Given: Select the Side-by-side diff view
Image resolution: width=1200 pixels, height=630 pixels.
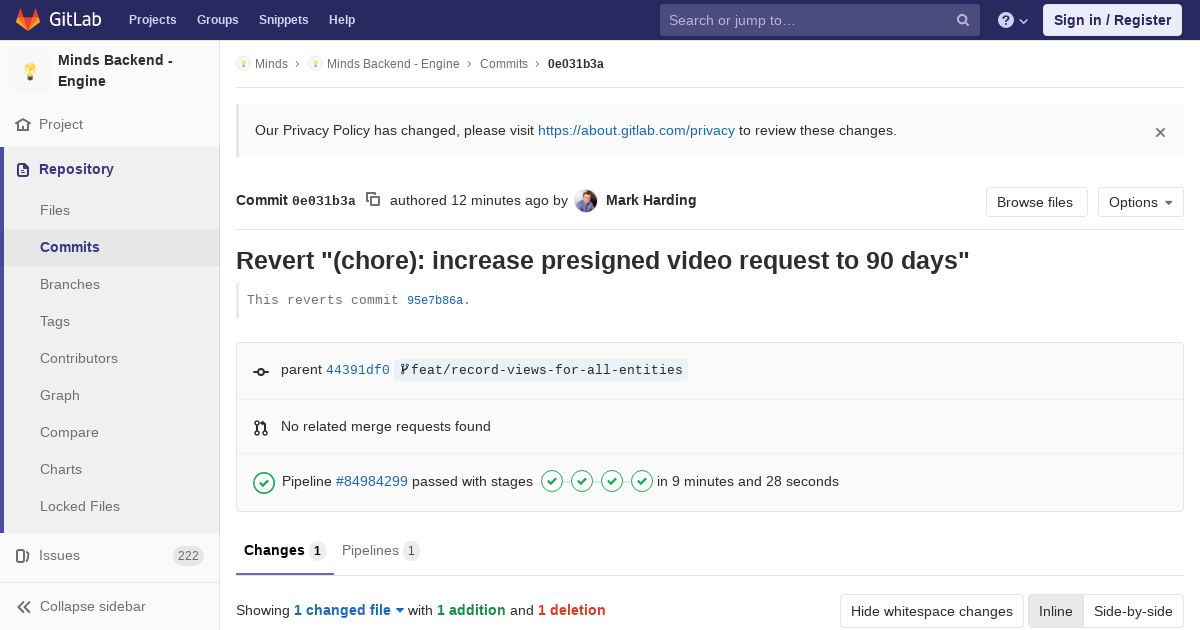Looking at the screenshot, I should coord(1133,612).
